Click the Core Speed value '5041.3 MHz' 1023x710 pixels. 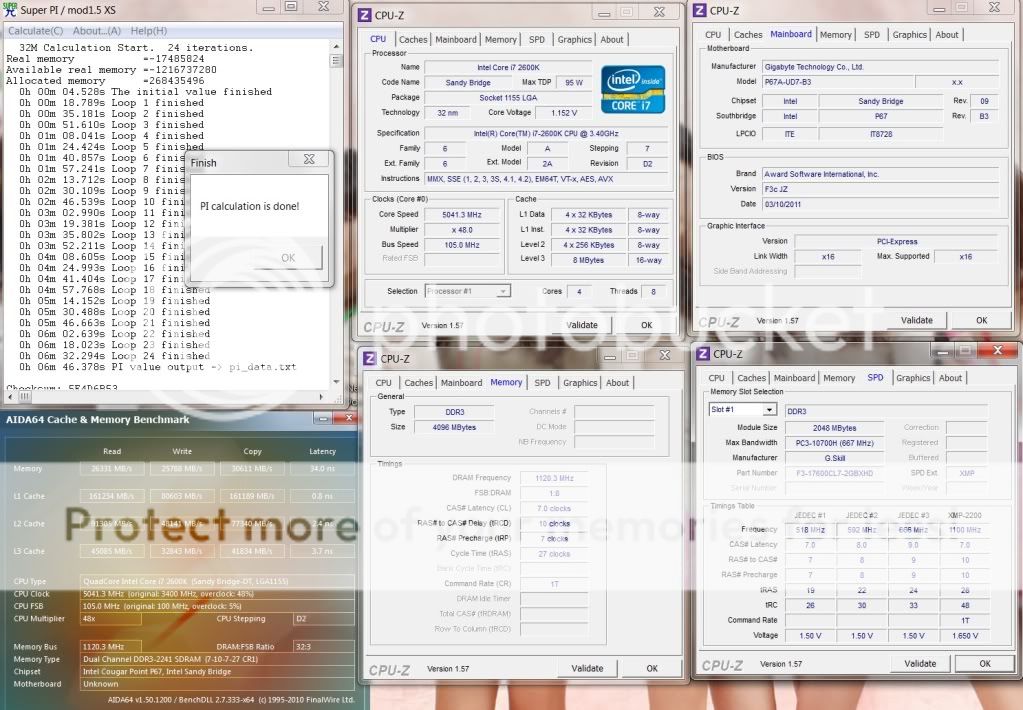tap(462, 215)
